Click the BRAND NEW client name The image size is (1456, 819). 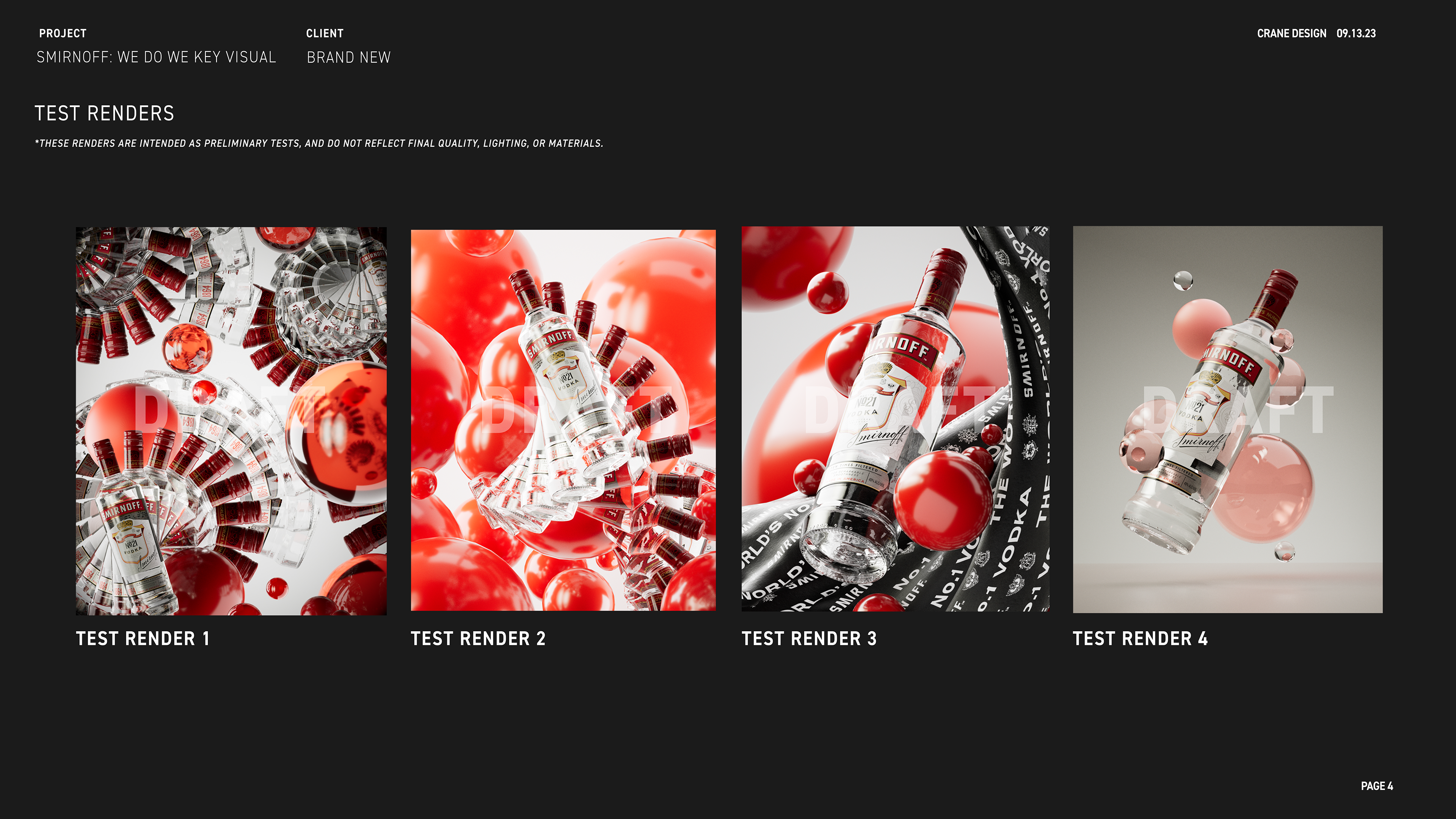click(x=349, y=57)
